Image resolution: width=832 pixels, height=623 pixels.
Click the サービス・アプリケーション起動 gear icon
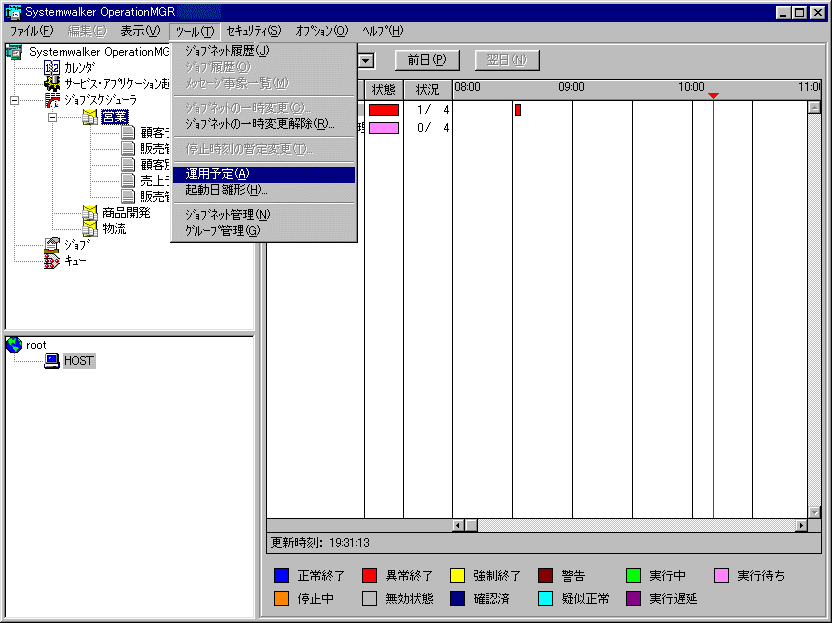click(51, 83)
